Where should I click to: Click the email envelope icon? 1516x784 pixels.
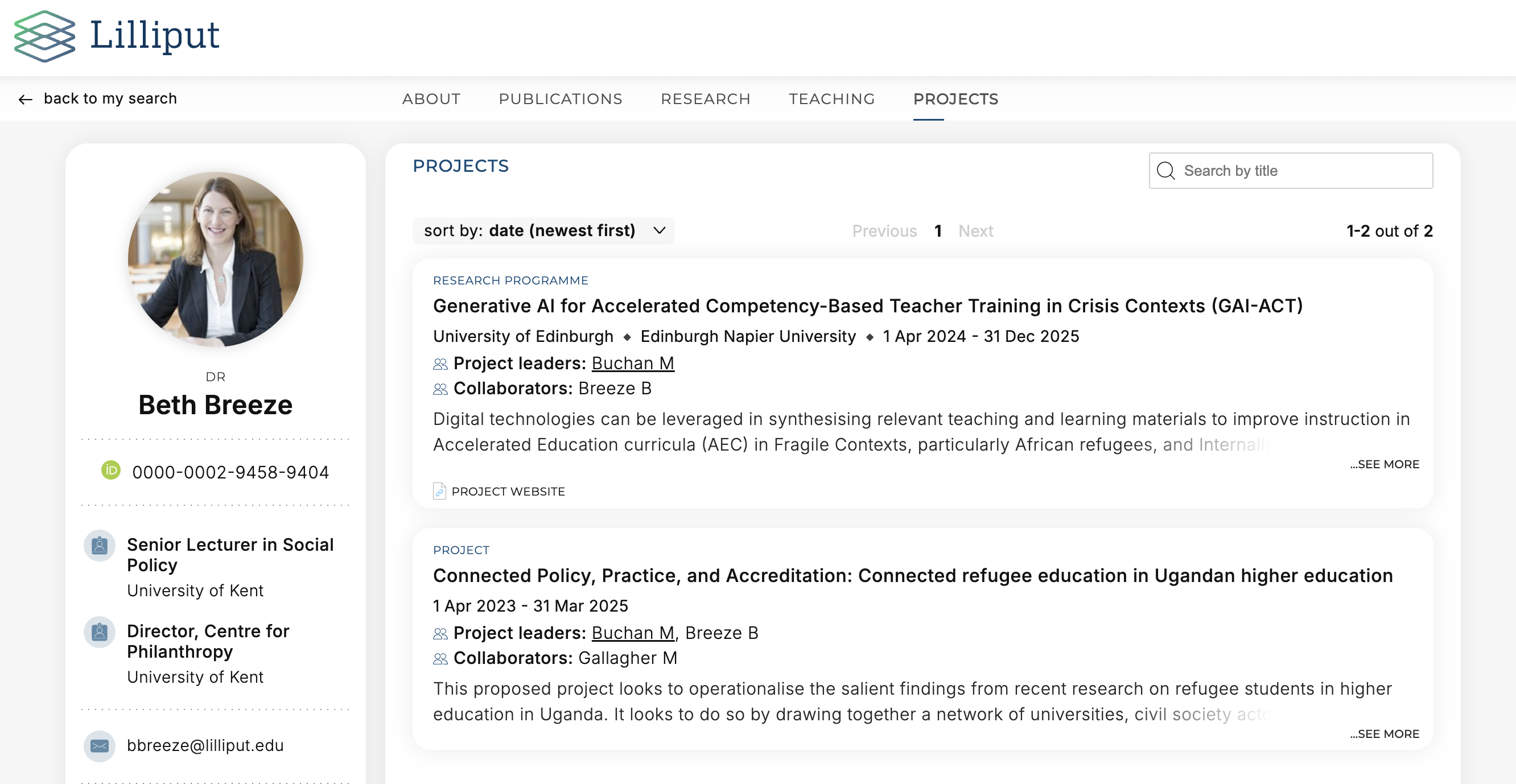point(100,746)
